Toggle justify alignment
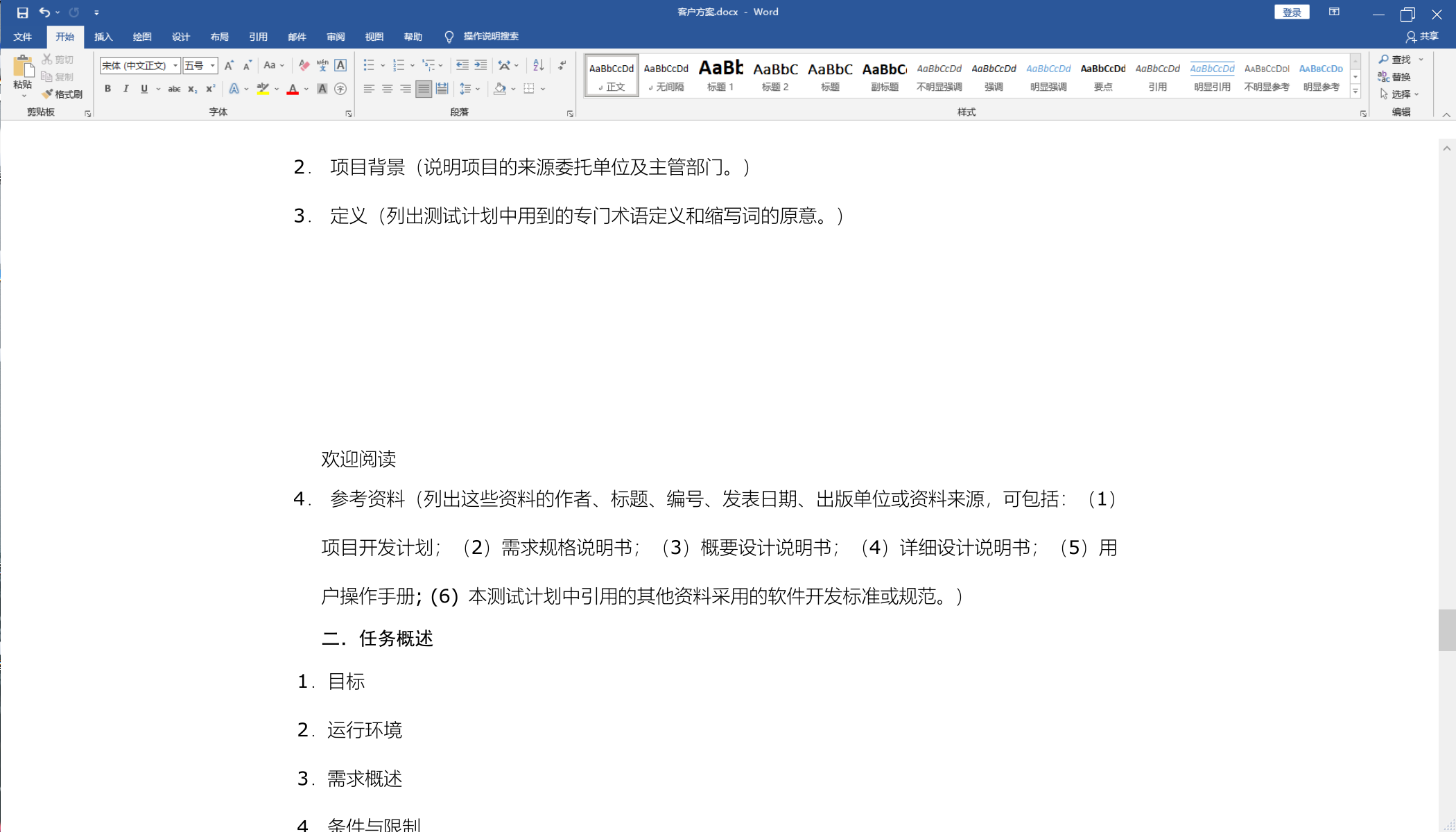 click(x=424, y=89)
